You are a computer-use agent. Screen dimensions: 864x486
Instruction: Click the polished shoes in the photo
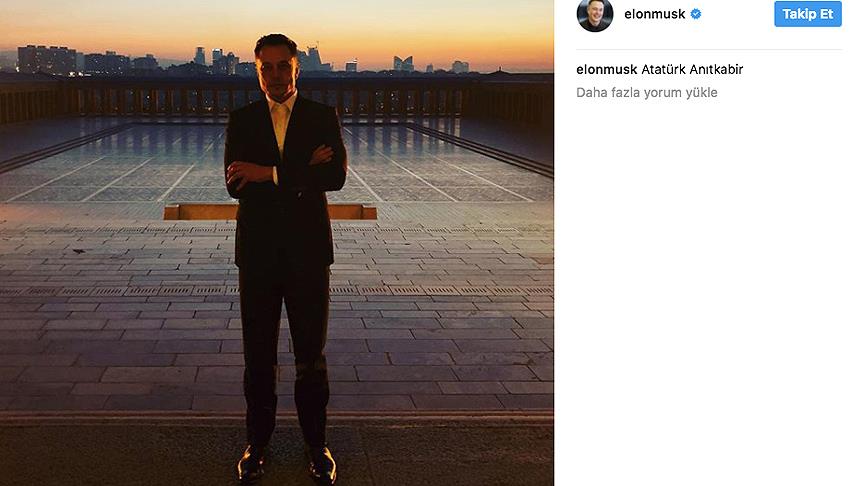click(287, 464)
